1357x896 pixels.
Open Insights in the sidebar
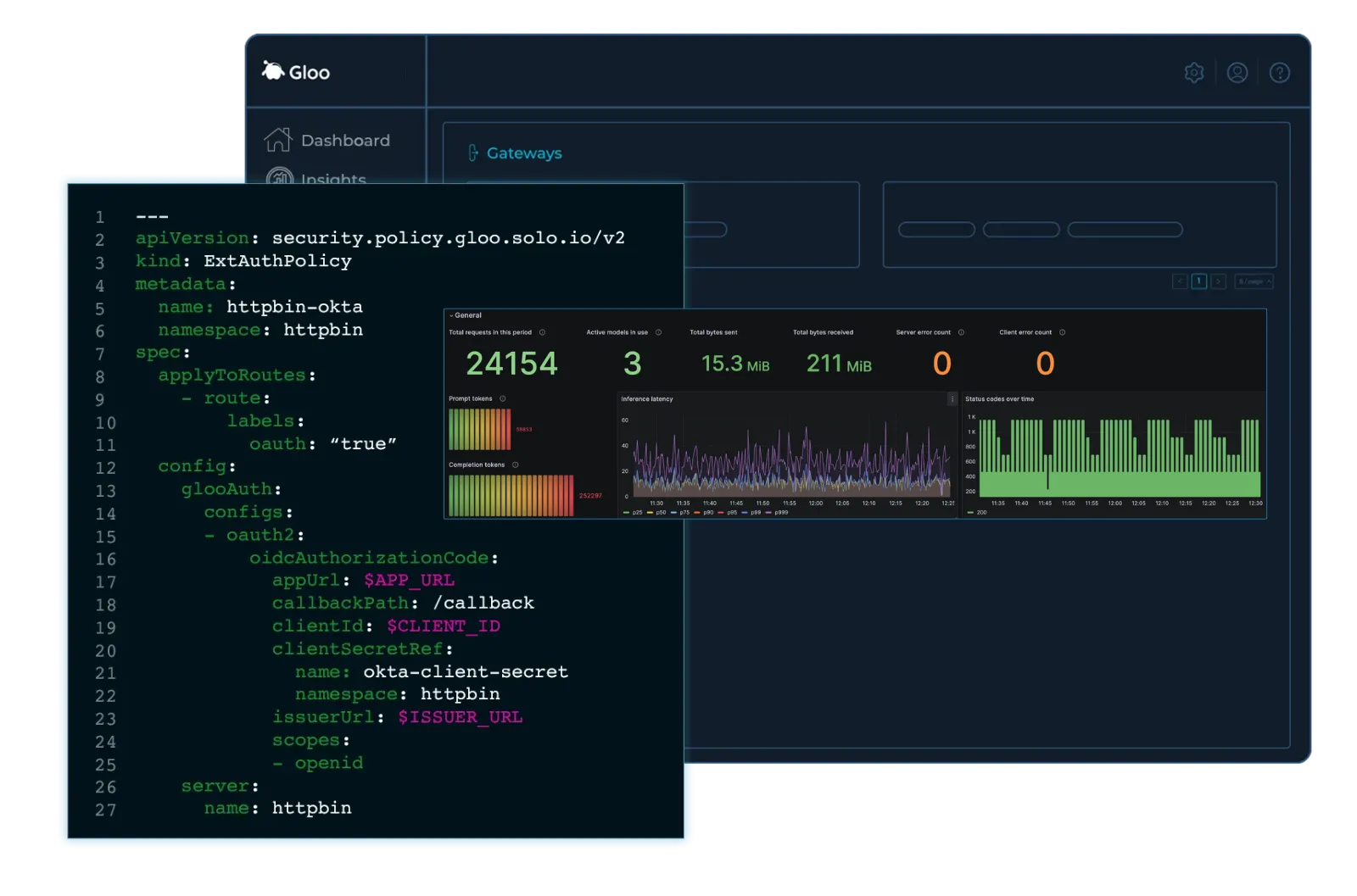pos(316,177)
